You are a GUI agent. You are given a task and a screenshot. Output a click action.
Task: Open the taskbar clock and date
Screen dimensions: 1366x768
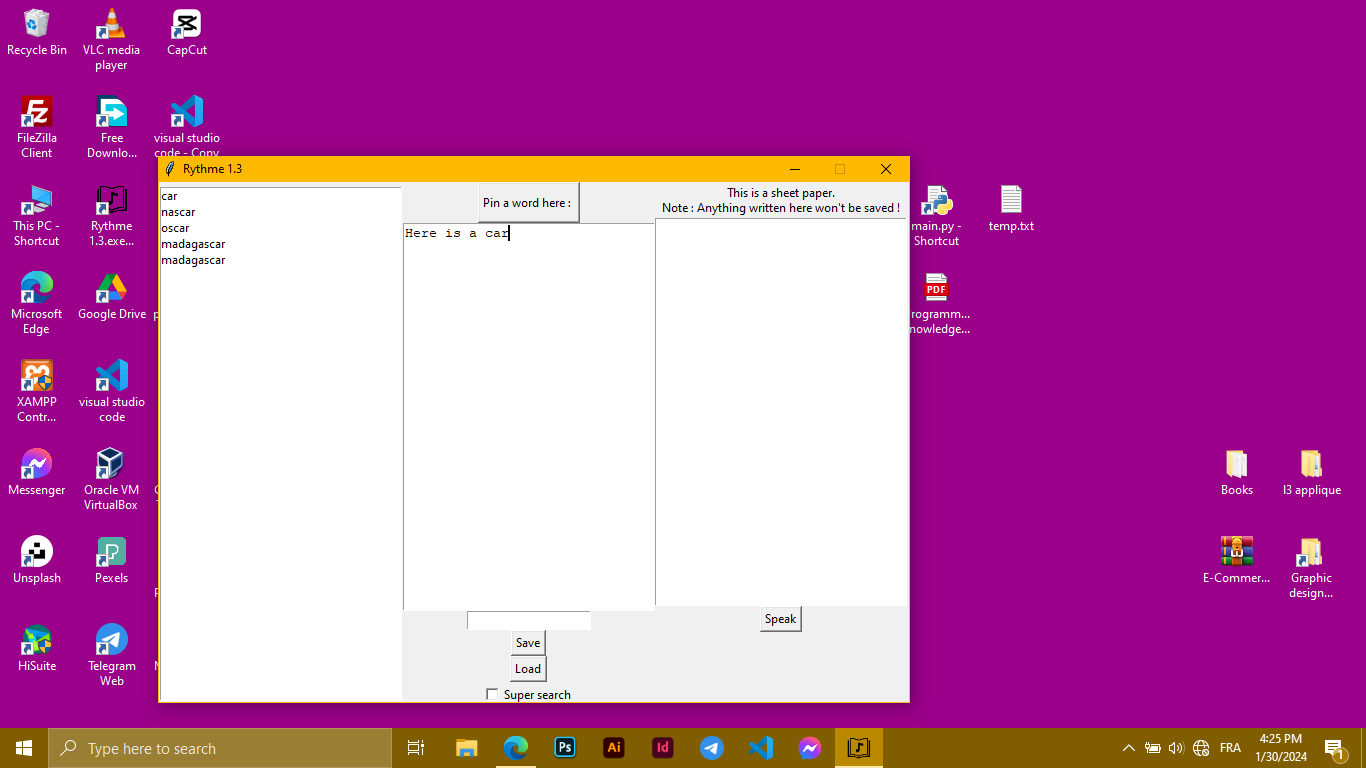(1281, 748)
